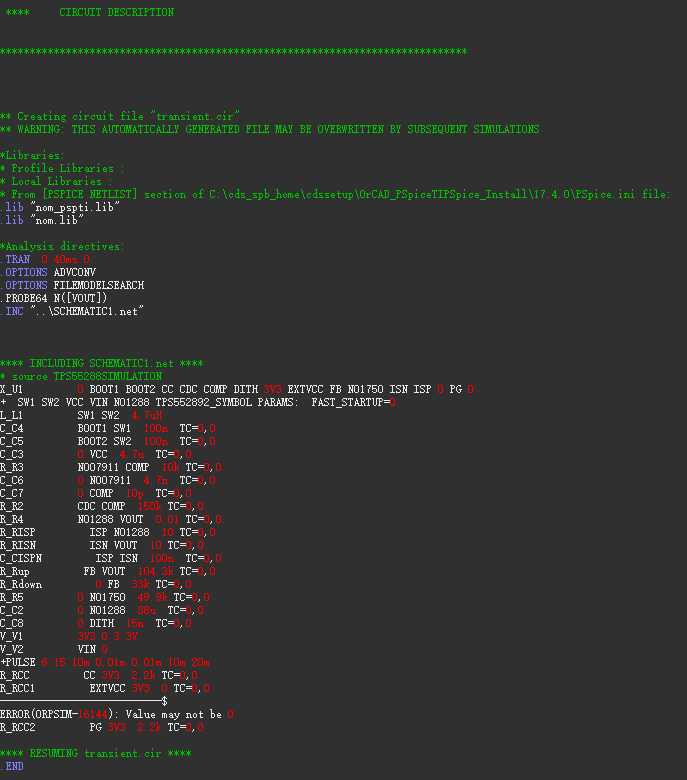Click the C_C5 BOOT2 SW2 capacitor line
This screenshot has width=687, height=780.
108,441
